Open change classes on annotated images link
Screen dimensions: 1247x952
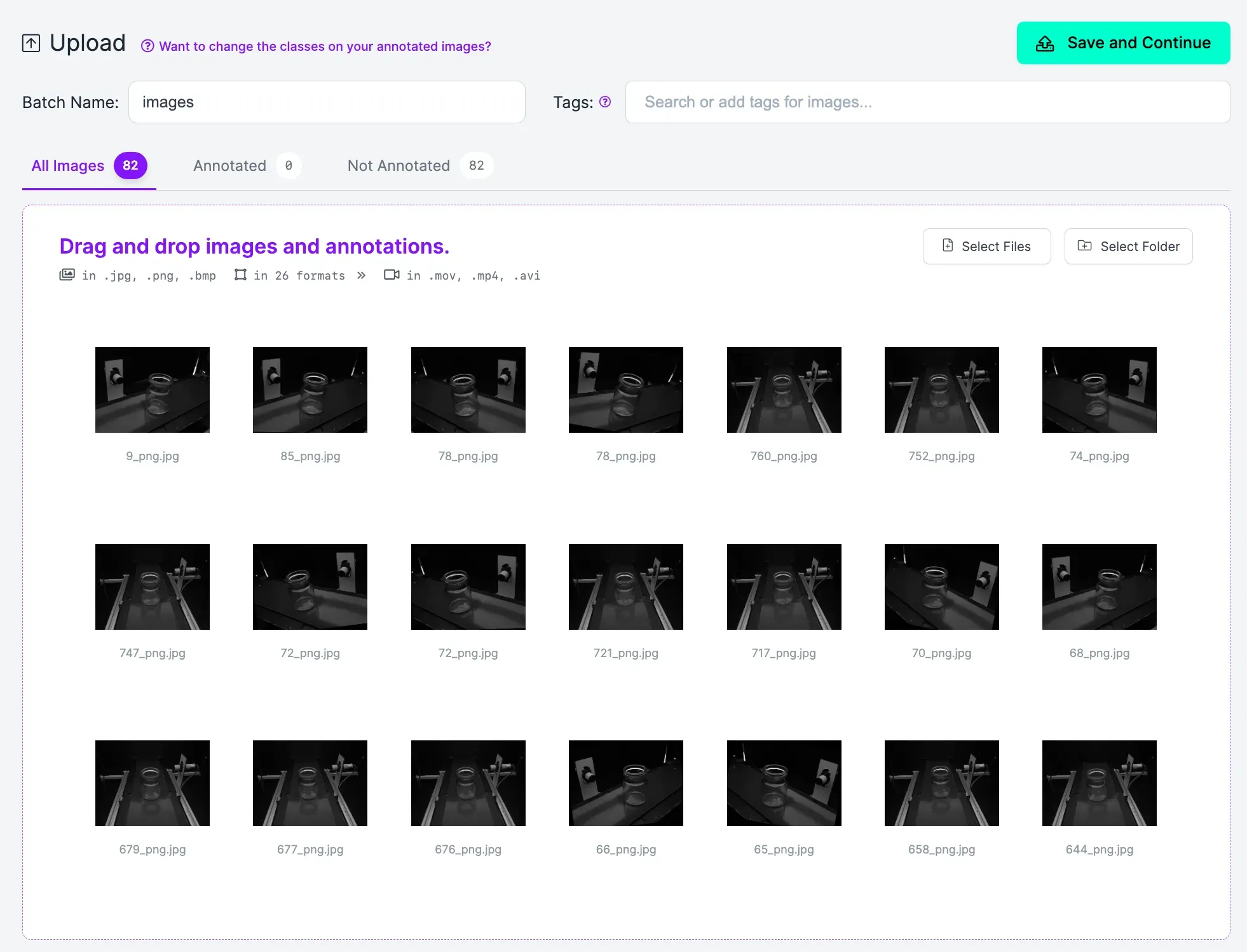coord(325,46)
